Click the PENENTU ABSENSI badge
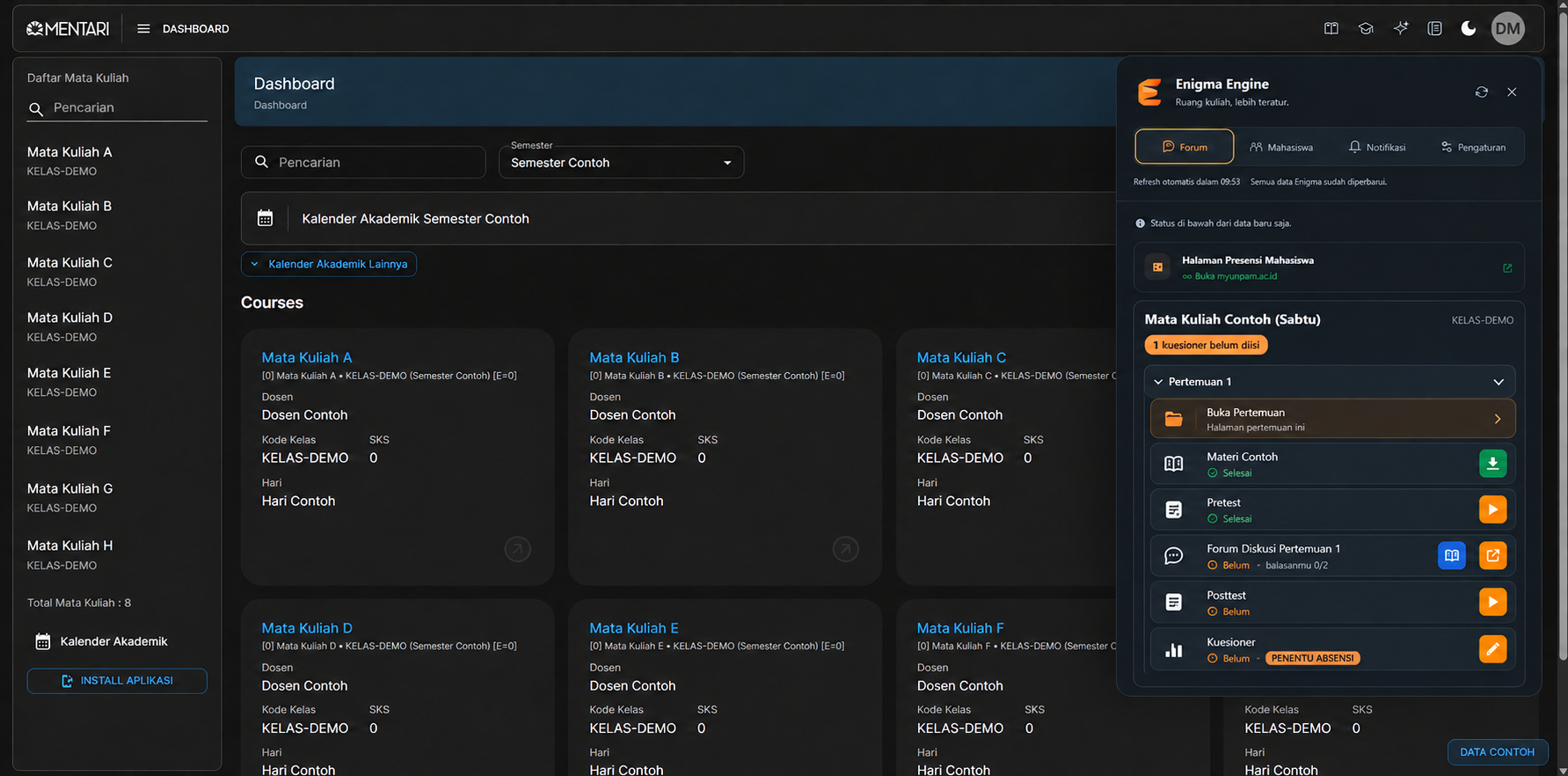 click(x=1312, y=658)
